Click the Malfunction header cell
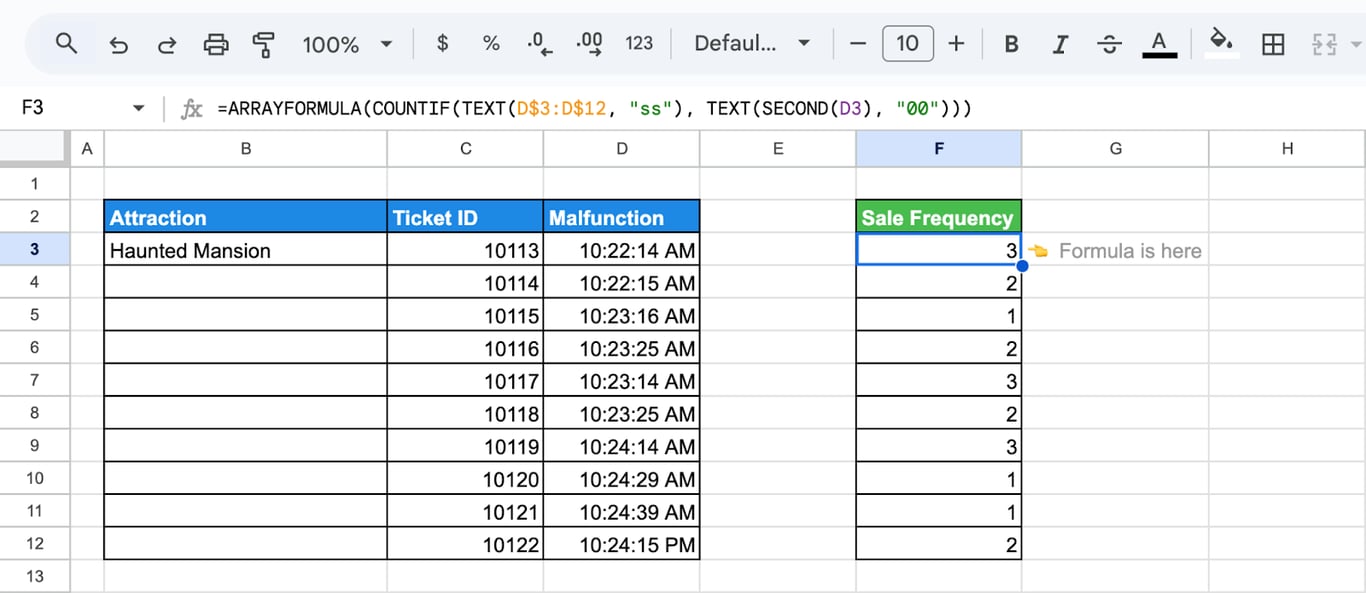Image resolution: width=1366 pixels, height=593 pixels. (622, 217)
